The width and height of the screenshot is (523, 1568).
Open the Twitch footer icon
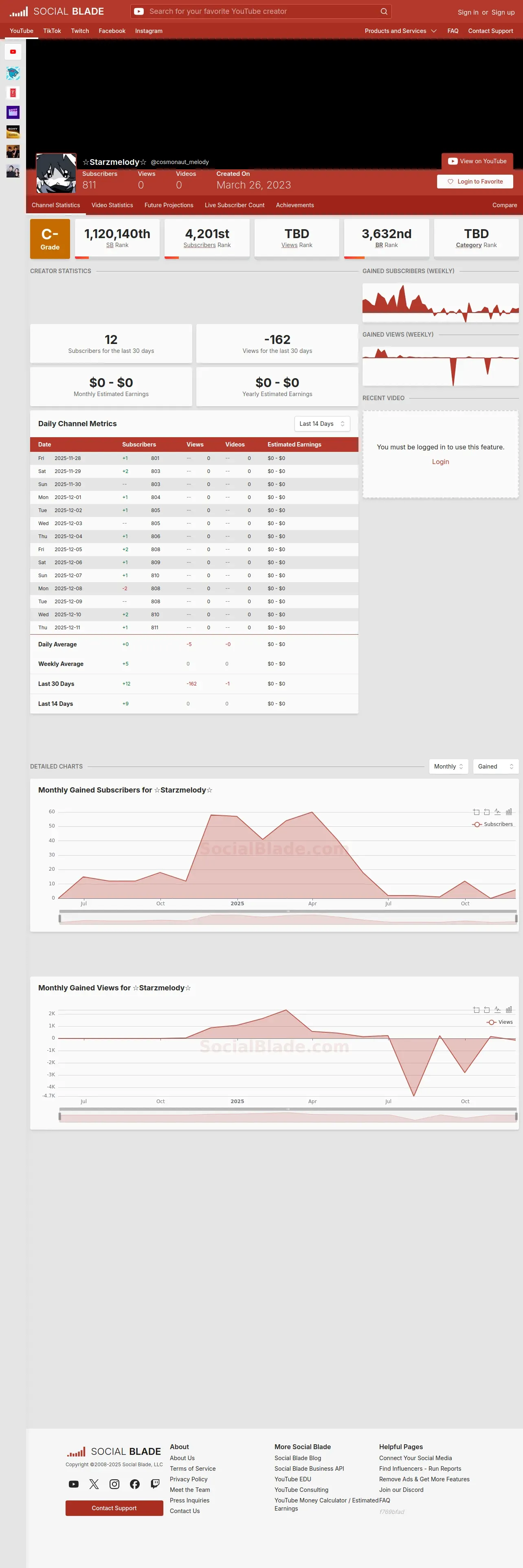pos(155,1484)
